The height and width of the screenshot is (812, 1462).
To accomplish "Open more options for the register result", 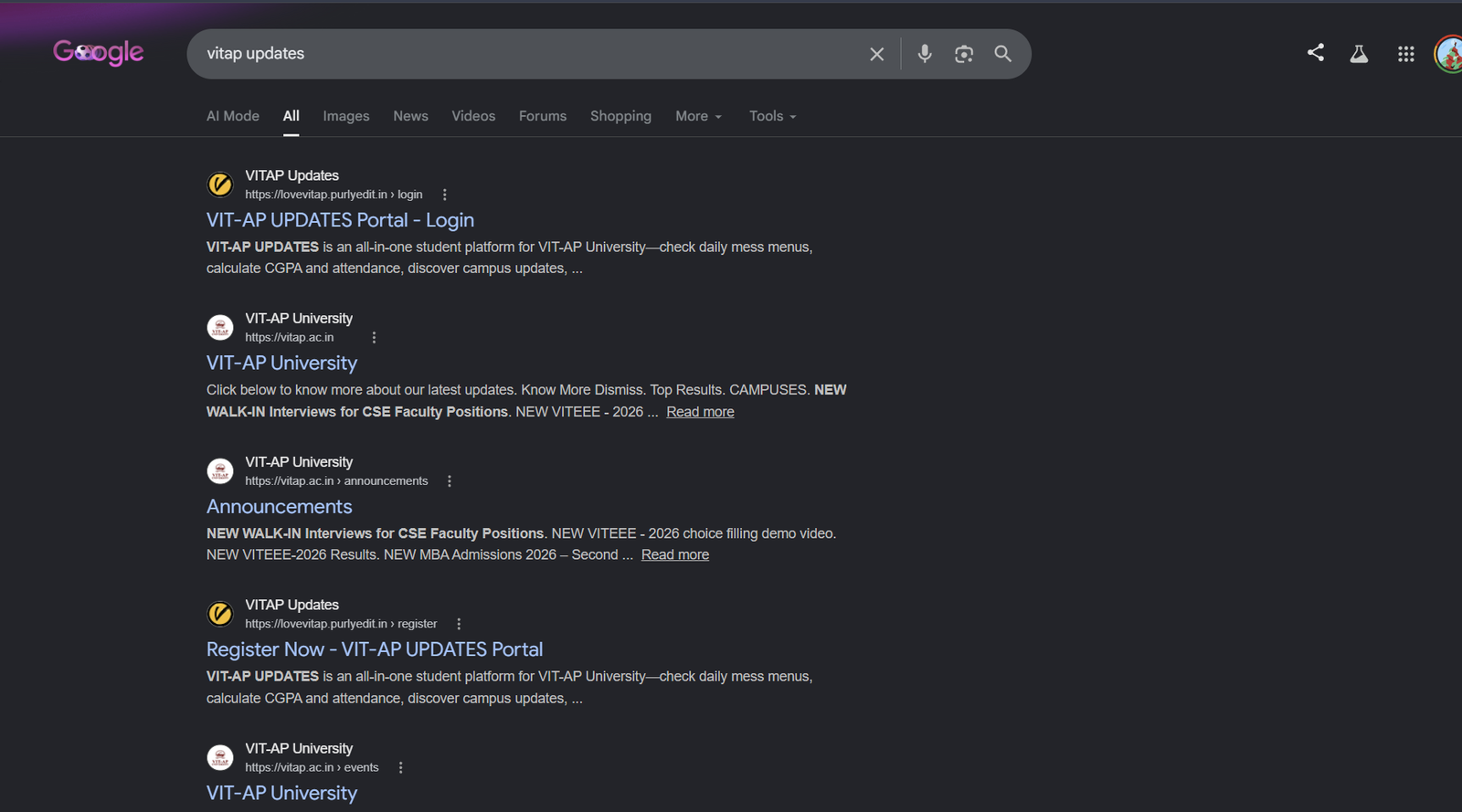I will [459, 624].
